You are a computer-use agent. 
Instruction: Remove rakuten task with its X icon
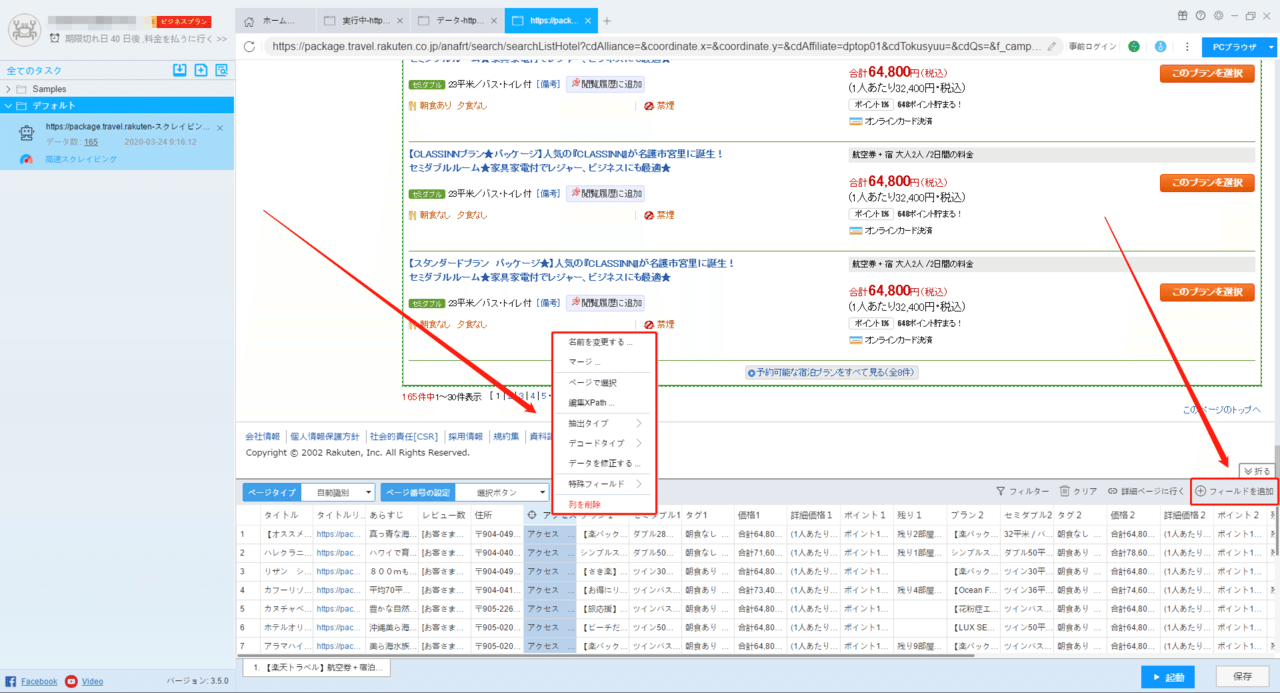[x=220, y=128]
